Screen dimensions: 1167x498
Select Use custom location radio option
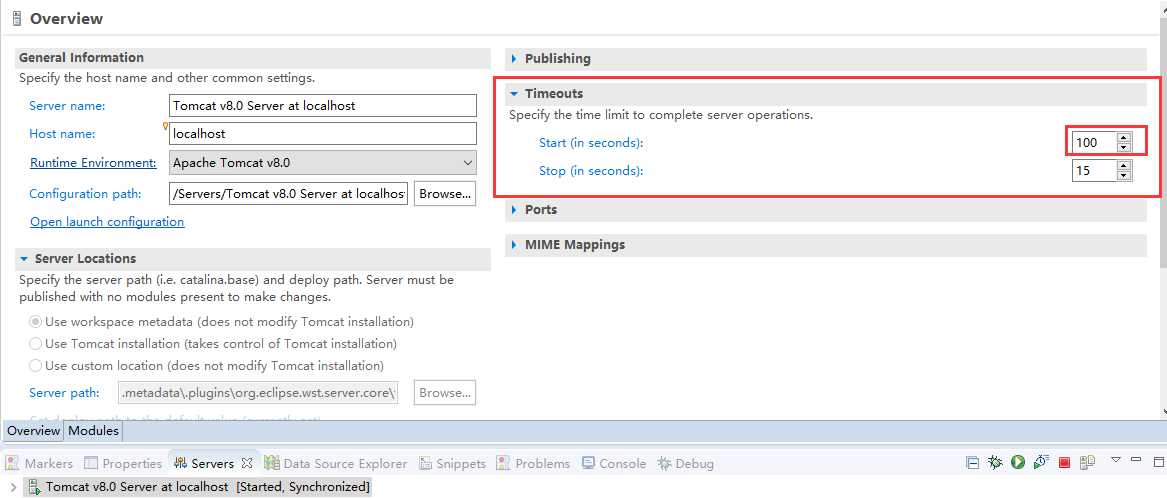coord(35,365)
